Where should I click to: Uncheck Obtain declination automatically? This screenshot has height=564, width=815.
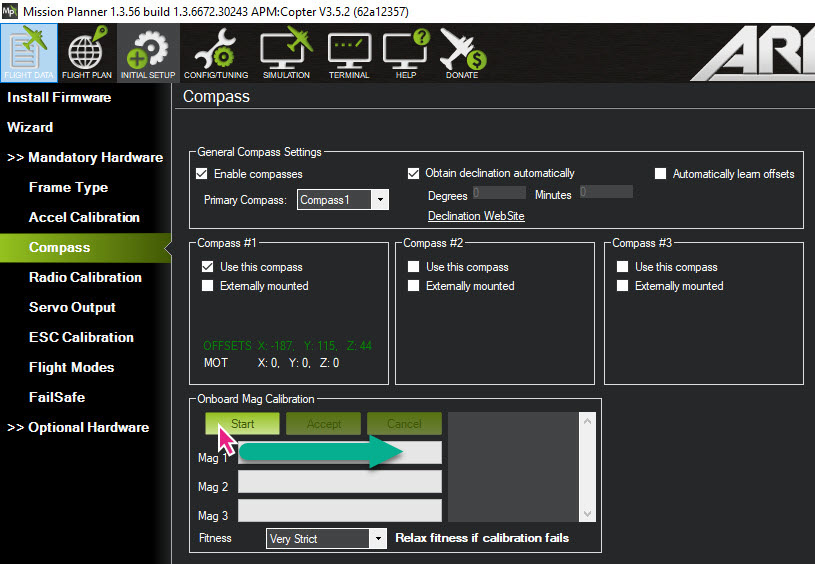pyautogui.click(x=414, y=173)
